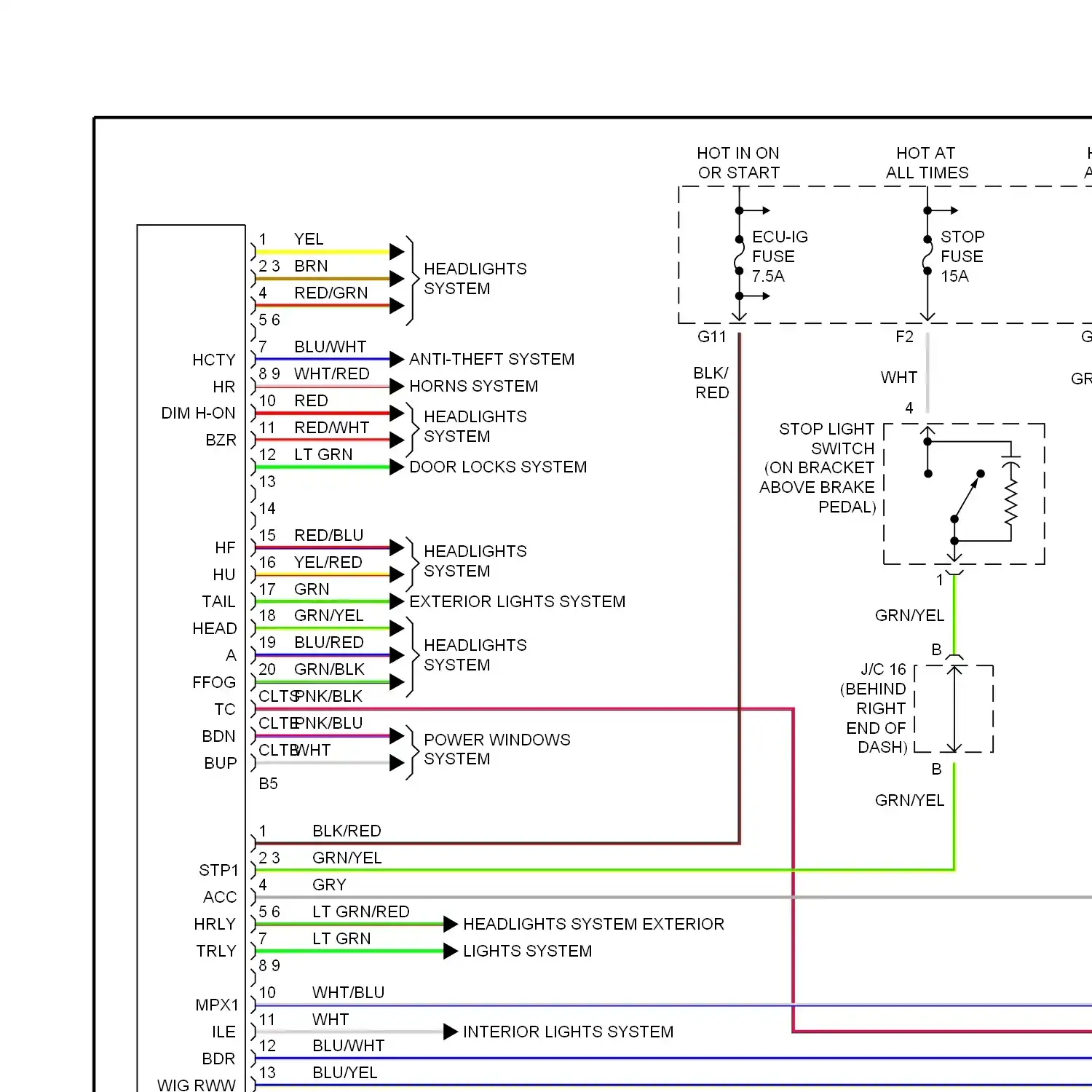Click the "BDR" terminal name
This screenshot has width=1092, height=1092.
point(218,1059)
